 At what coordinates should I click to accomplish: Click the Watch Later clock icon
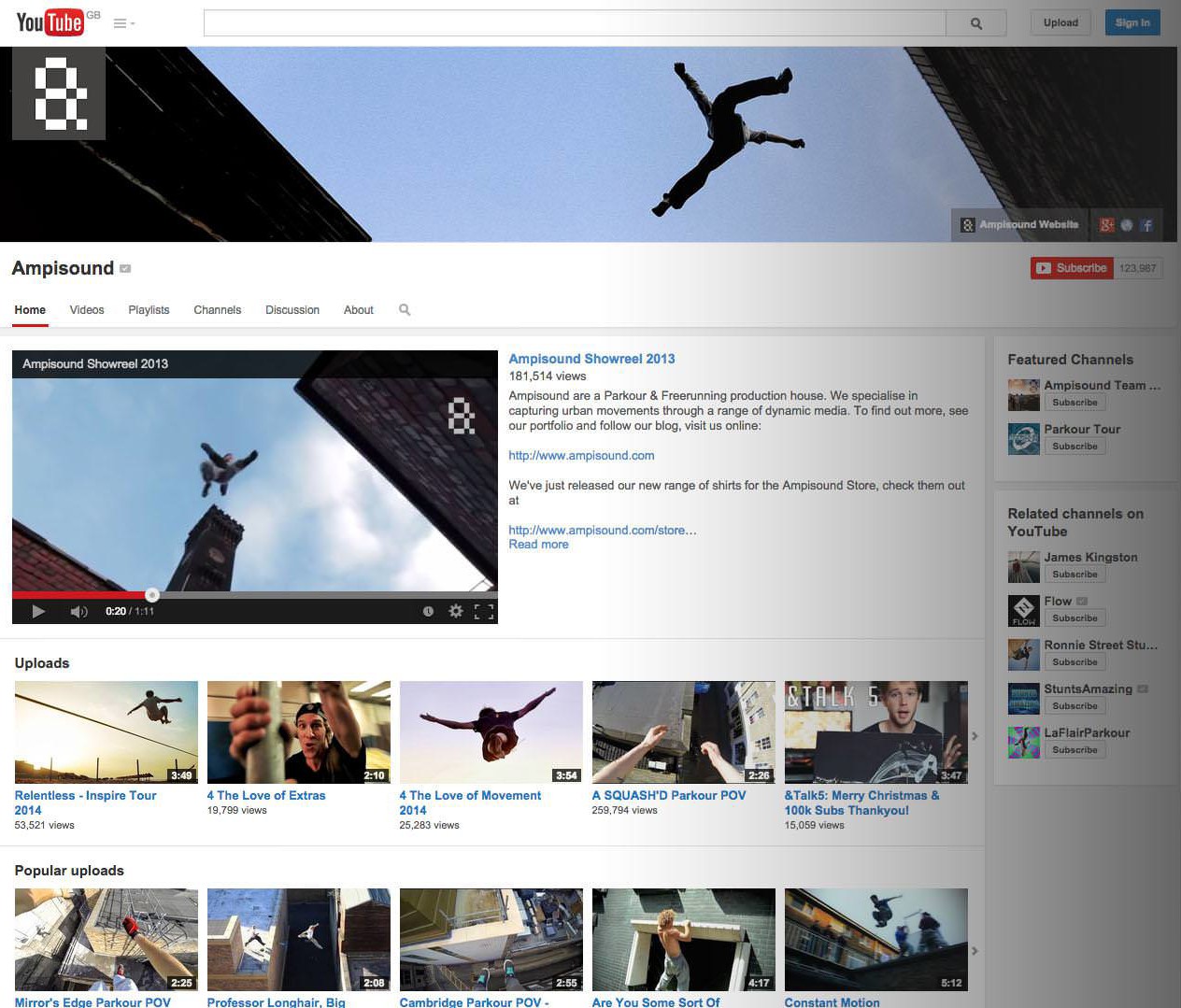pyautogui.click(x=428, y=611)
